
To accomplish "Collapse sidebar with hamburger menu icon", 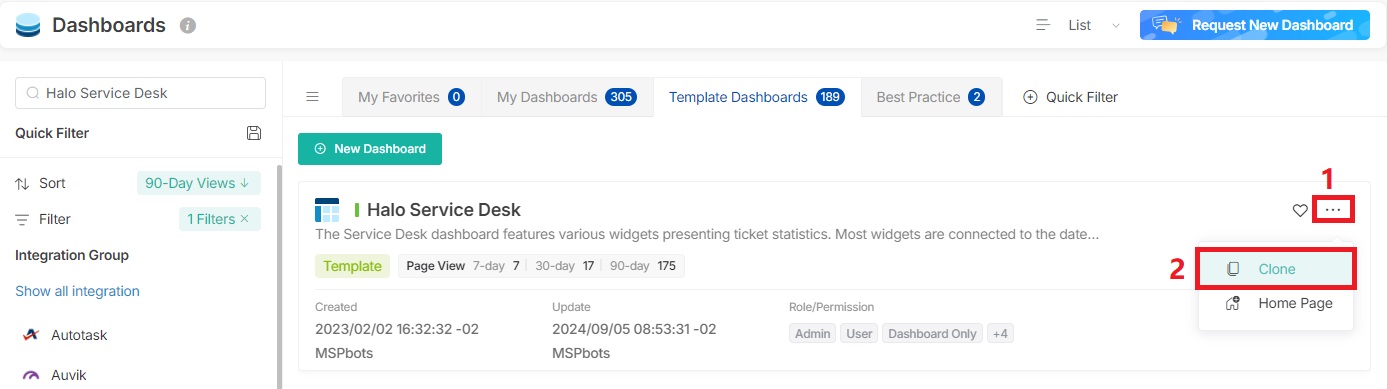I will (312, 97).
